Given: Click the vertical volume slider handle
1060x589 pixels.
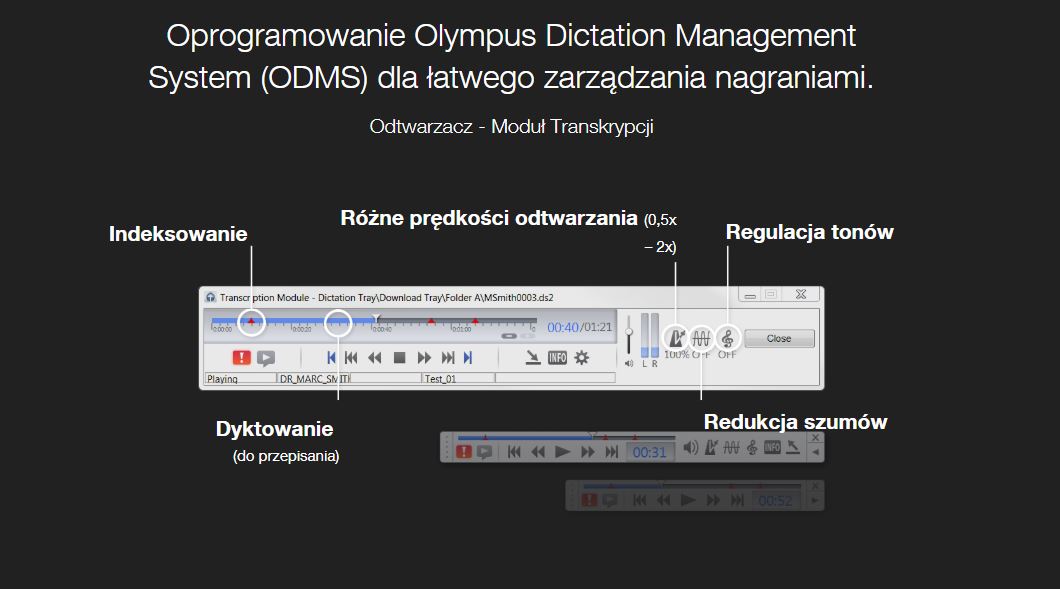Looking at the screenshot, I should [629, 333].
